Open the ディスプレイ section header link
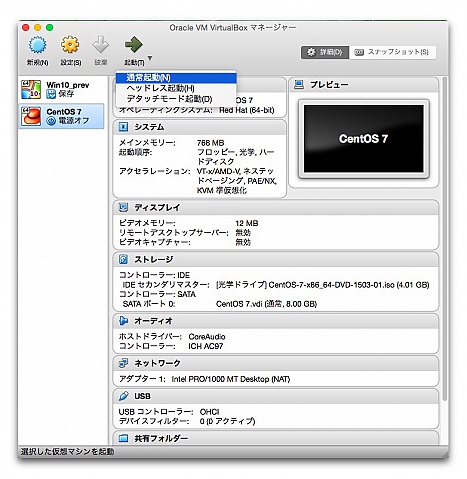This screenshot has width=467, height=479. (157, 207)
